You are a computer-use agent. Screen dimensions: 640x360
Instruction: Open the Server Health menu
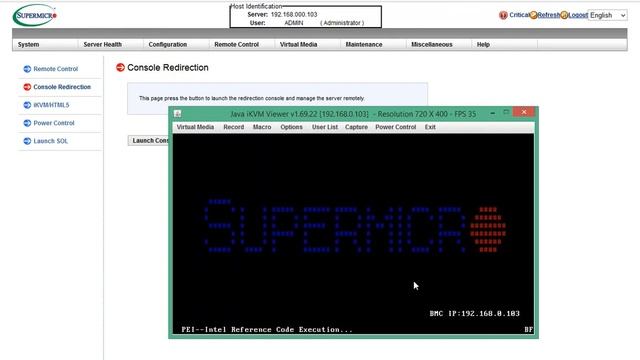pyautogui.click(x=102, y=44)
